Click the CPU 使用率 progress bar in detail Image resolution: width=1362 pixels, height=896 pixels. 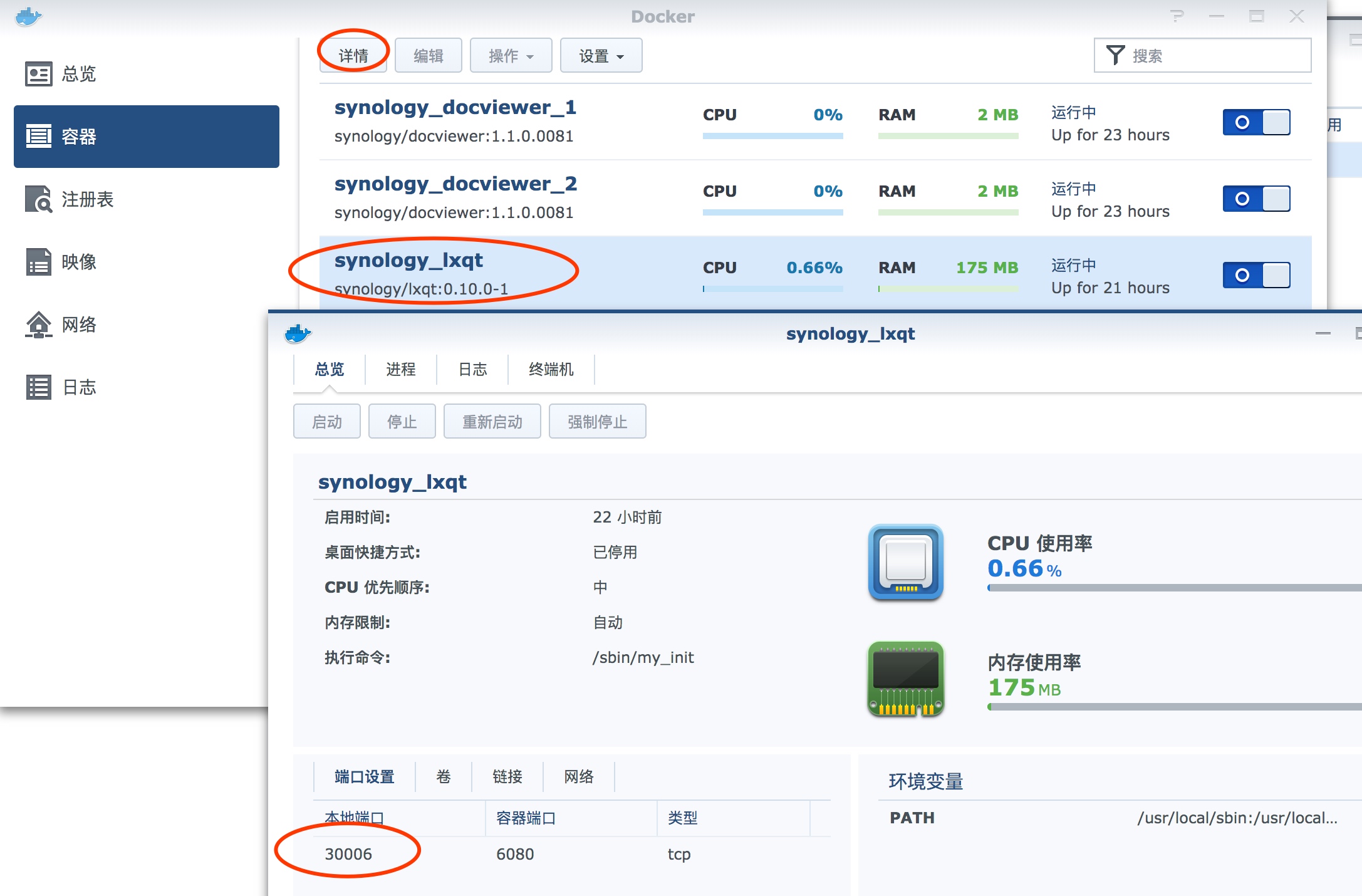(1175, 588)
